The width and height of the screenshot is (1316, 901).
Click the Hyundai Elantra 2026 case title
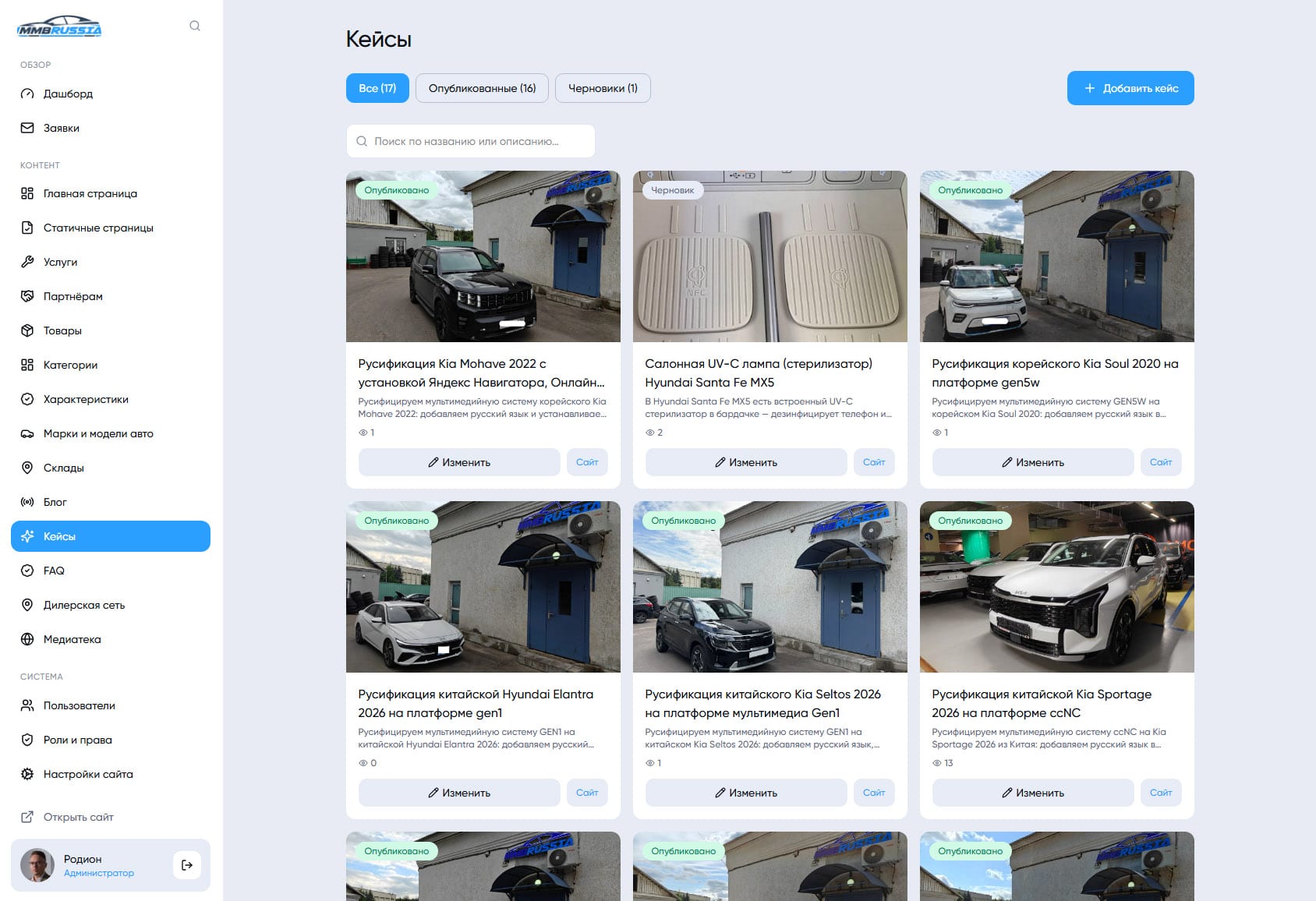coord(476,704)
